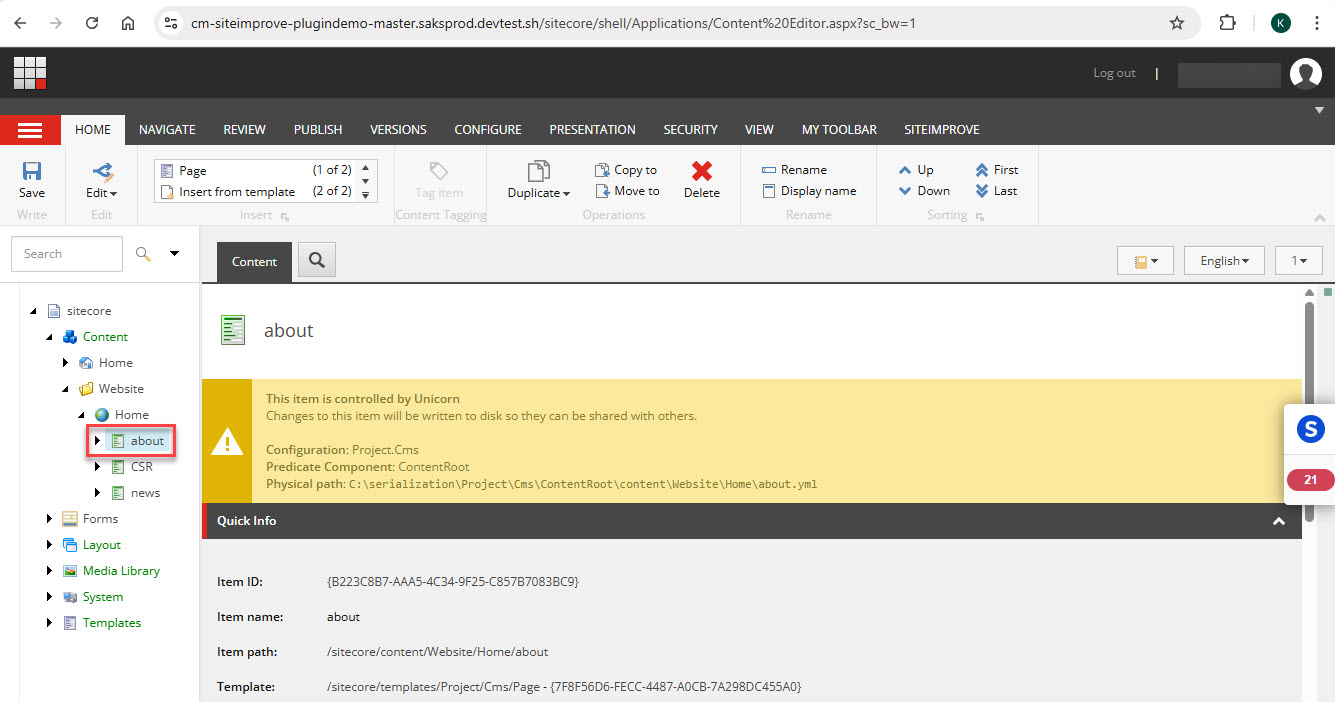Open the Duplicate tool
Image resolution: width=1335 pixels, height=702 pixels.
[x=538, y=182]
